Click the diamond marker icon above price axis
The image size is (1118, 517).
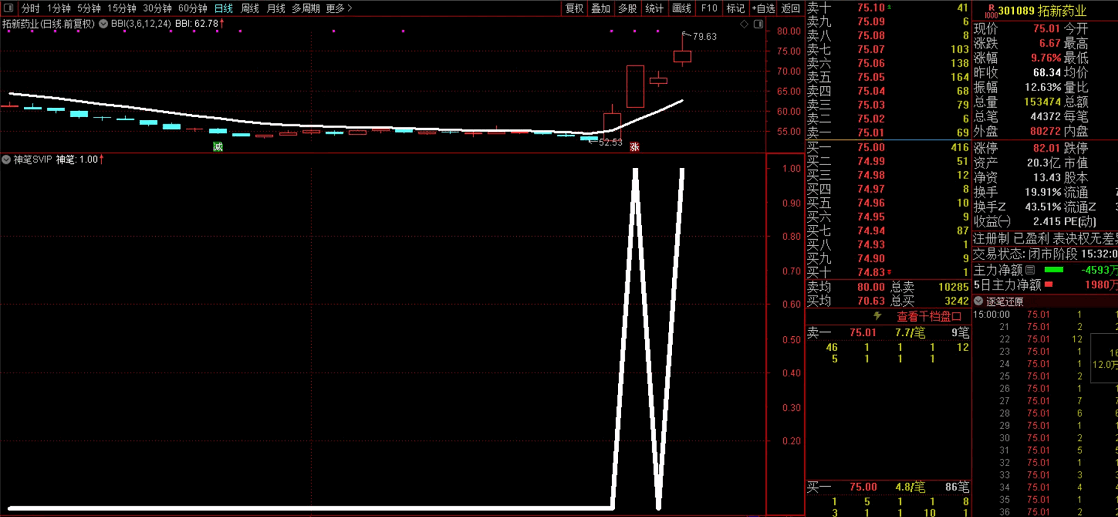coord(744,24)
